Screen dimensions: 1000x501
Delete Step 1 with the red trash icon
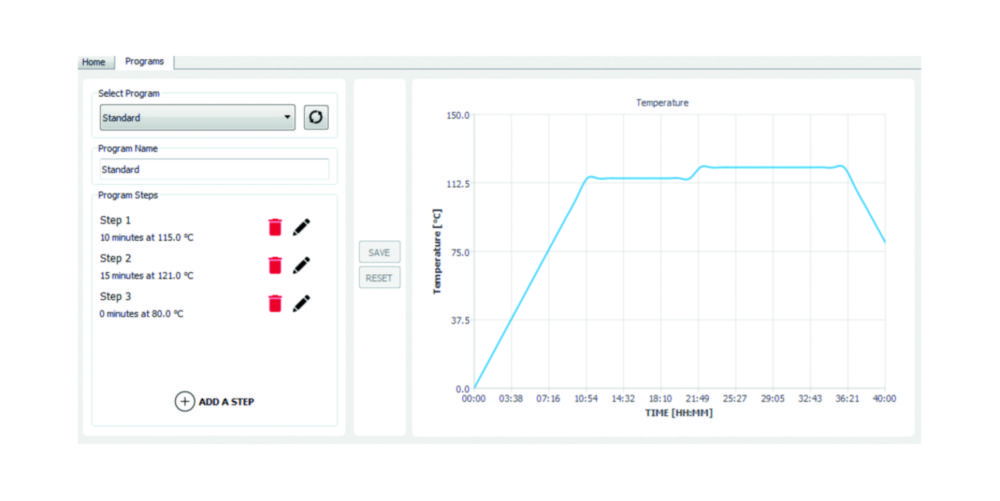(x=275, y=228)
